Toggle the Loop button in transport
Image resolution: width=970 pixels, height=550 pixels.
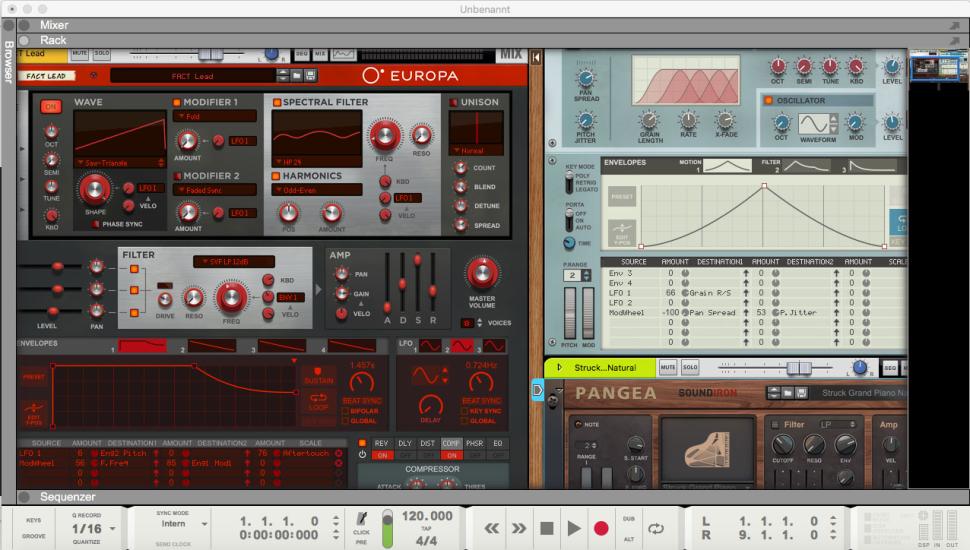656,528
